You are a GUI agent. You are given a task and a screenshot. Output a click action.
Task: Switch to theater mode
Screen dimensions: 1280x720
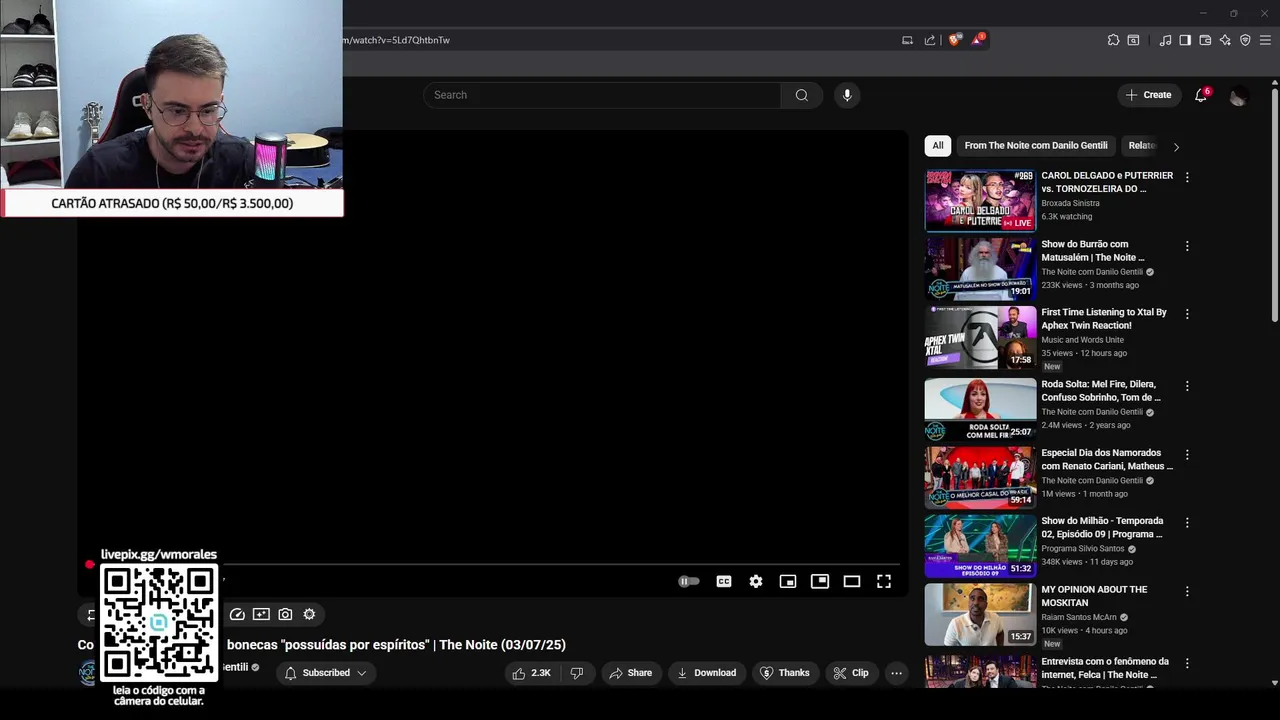pos(852,581)
